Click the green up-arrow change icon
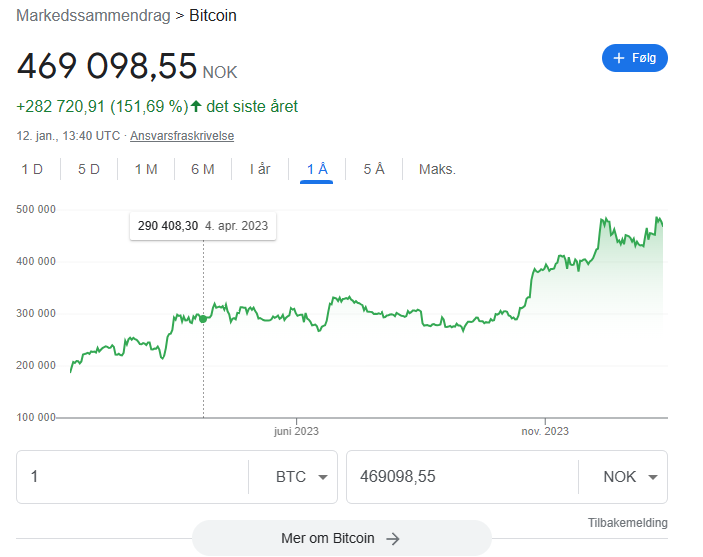Image resolution: width=703 pixels, height=557 pixels. (196, 106)
